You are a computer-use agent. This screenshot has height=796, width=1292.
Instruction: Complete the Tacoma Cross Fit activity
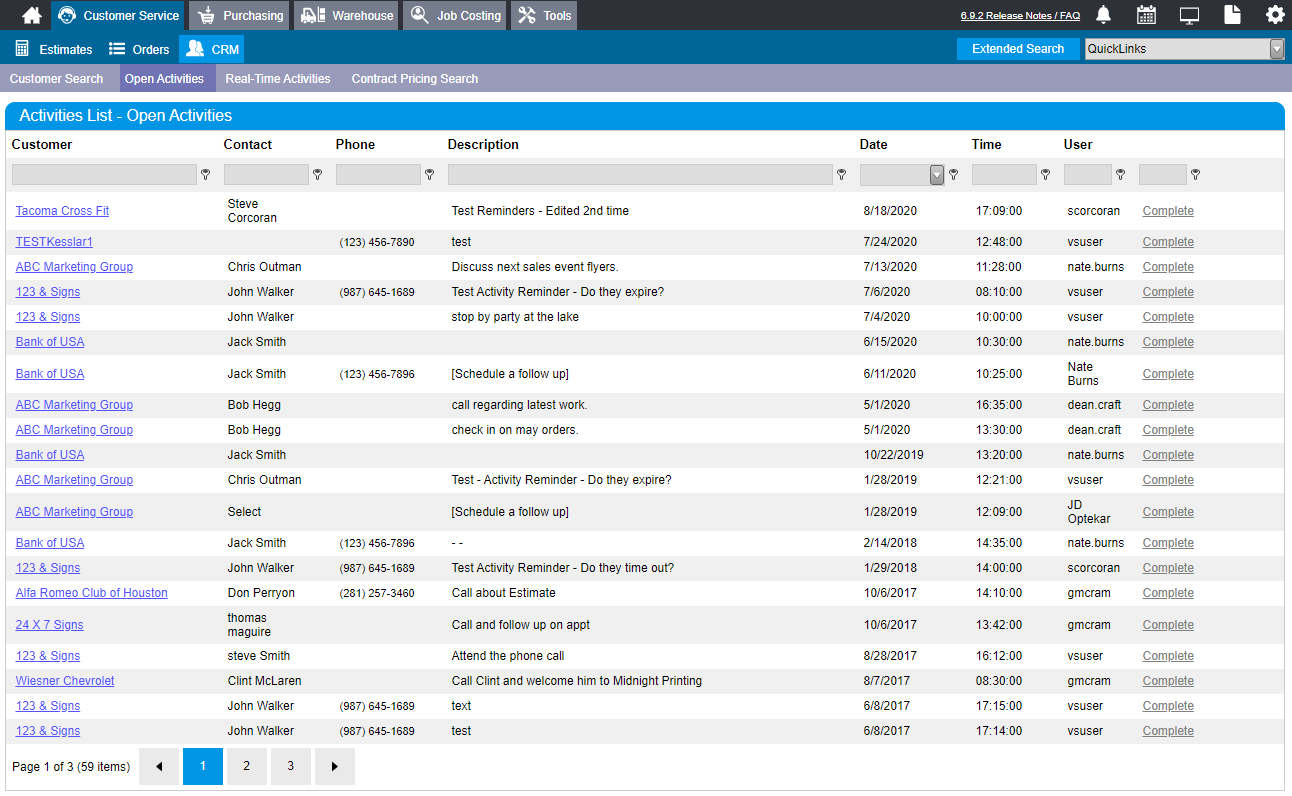click(1168, 211)
